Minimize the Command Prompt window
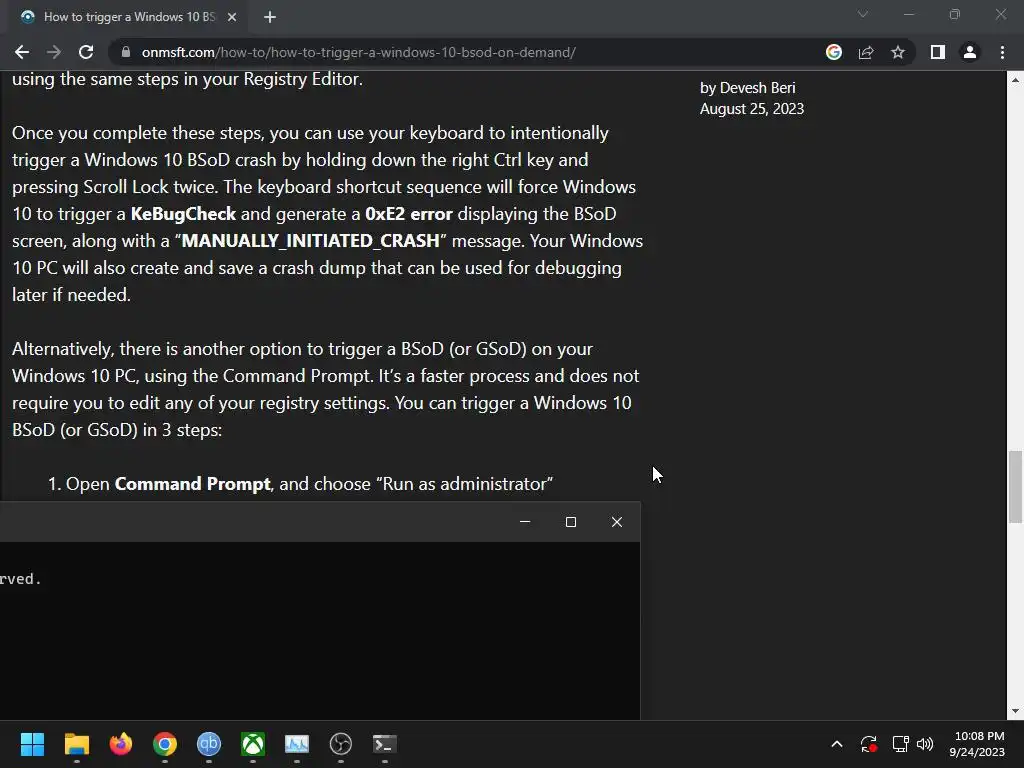 (x=525, y=522)
